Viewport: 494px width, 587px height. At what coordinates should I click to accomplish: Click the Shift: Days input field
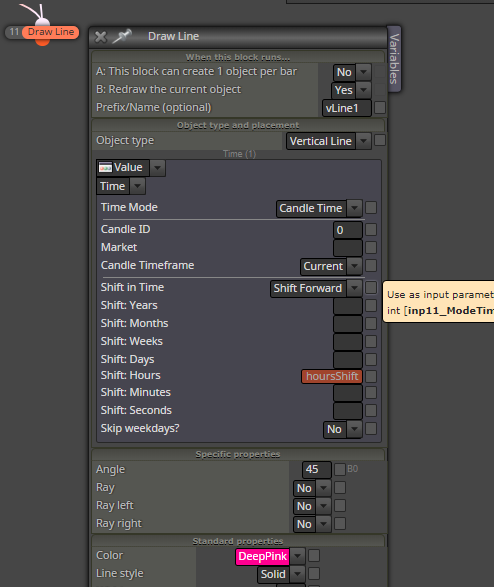tap(348, 360)
